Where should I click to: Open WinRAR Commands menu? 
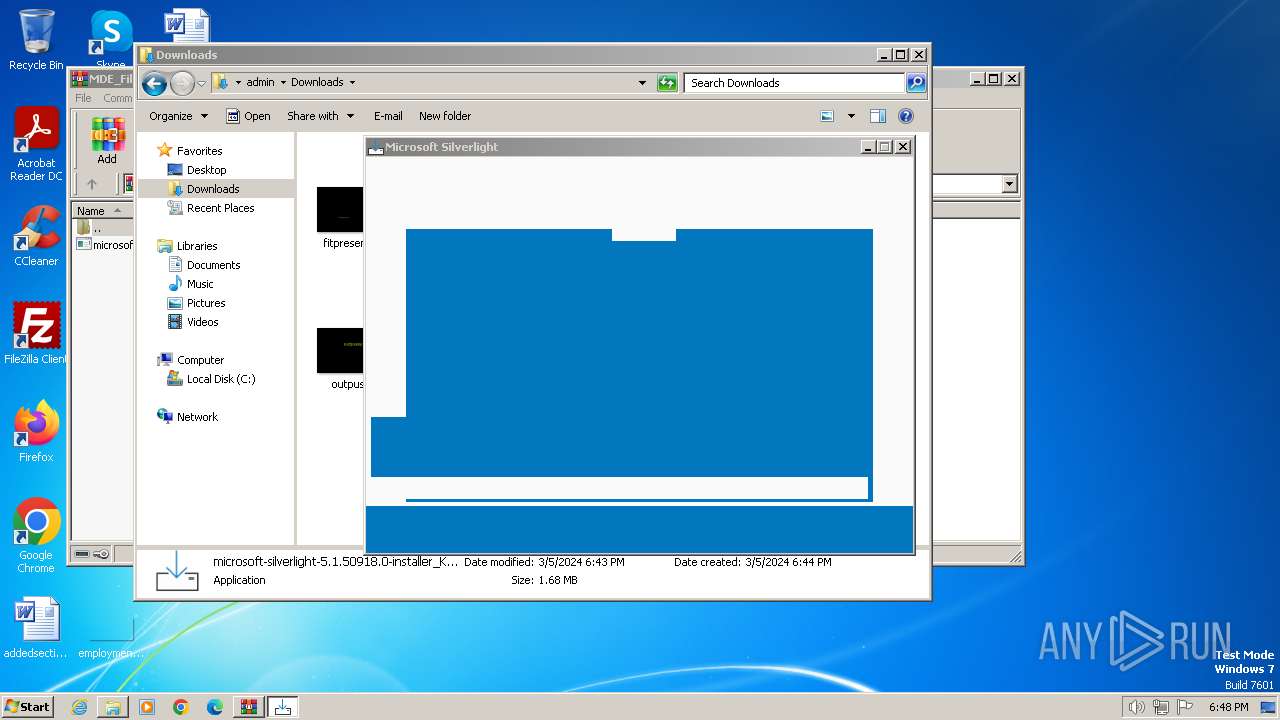pyautogui.click(x=117, y=98)
